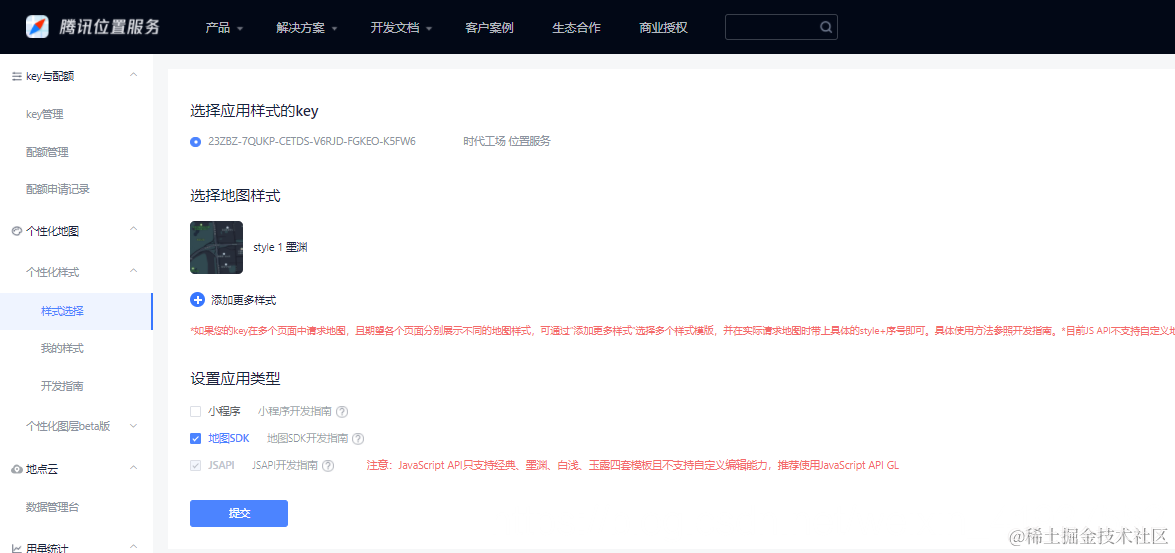This screenshot has width=1175, height=553.
Task: Click the style 1 墨渊 label
Action: pos(281,247)
